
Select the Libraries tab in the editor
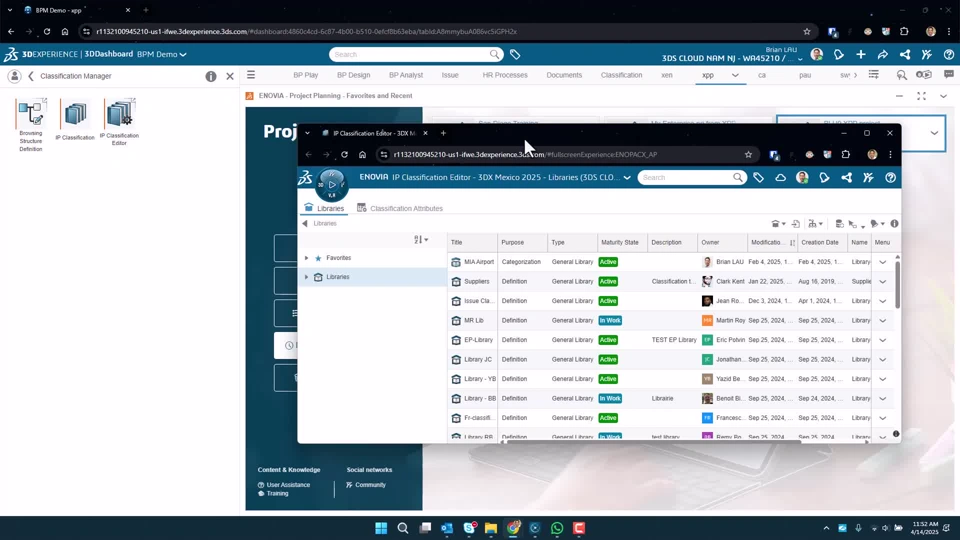pyautogui.click(x=324, y=208)
